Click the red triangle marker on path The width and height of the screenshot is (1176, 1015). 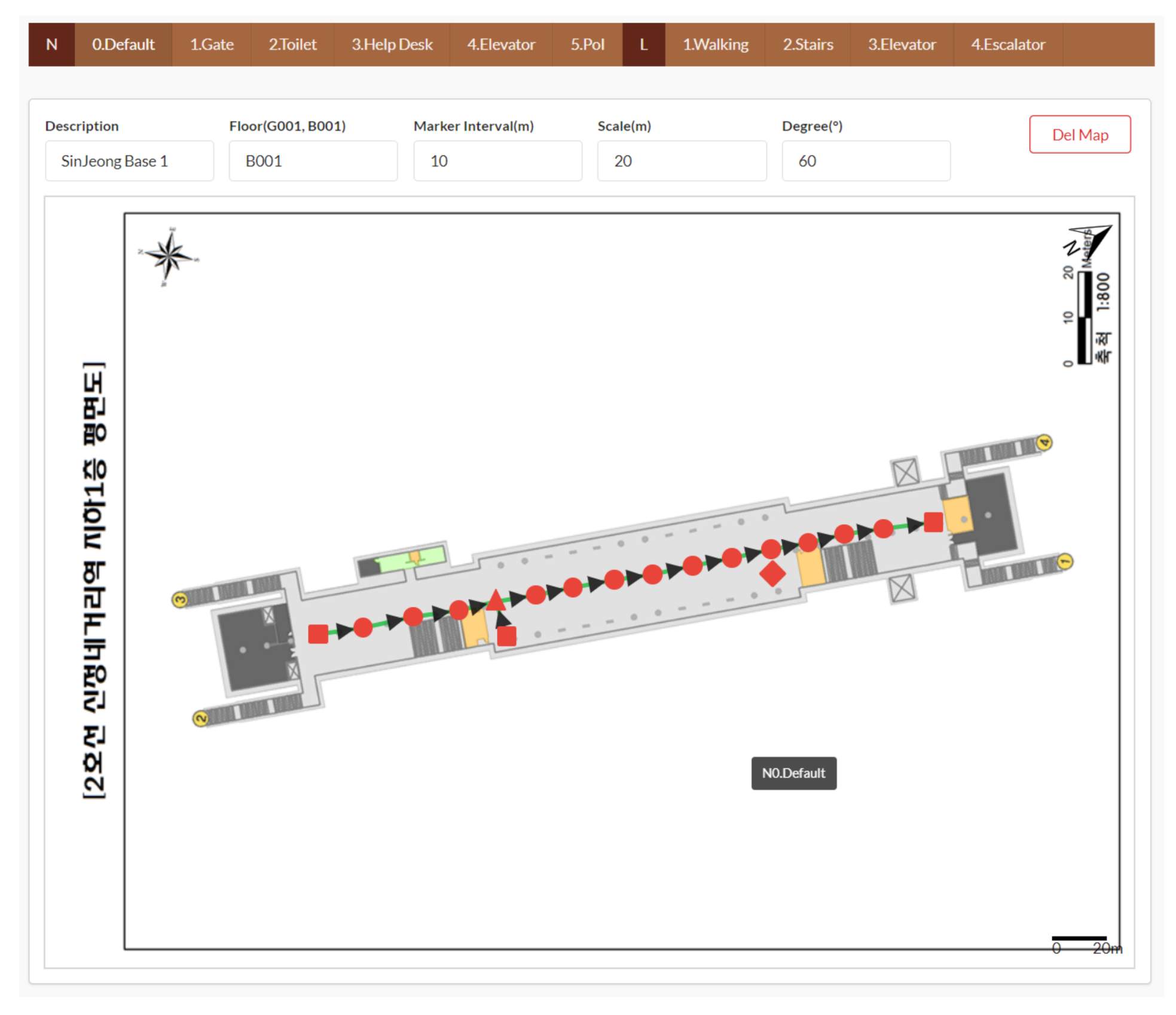click(x=496, y=600)
